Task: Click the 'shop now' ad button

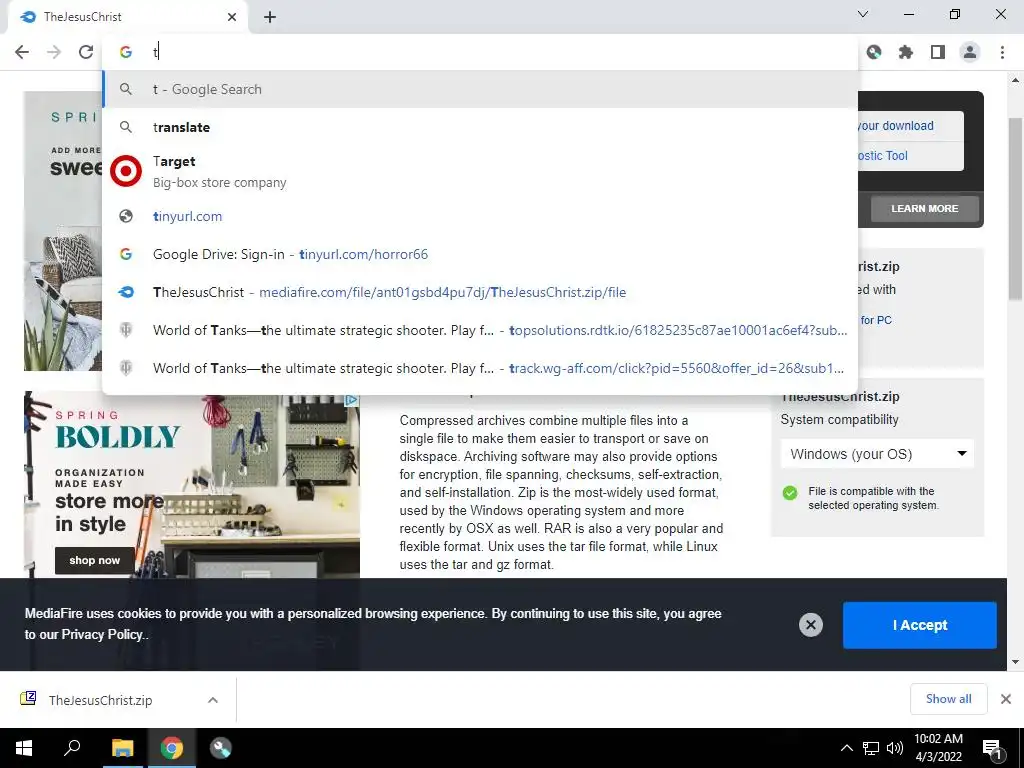Action: coord(95,560)
